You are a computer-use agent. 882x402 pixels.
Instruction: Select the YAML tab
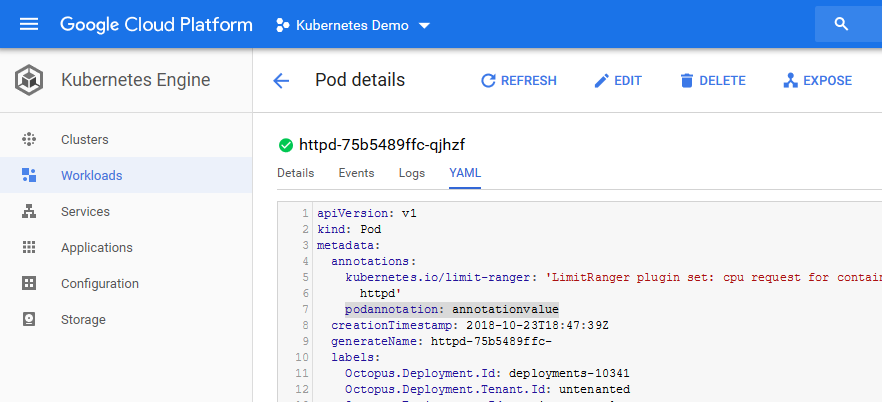coord(465,173)
